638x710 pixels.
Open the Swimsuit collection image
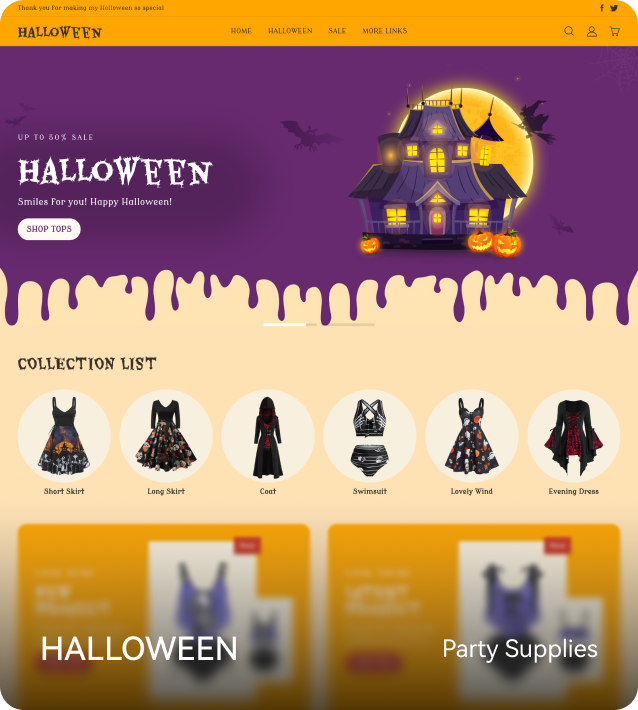point(369,436)
